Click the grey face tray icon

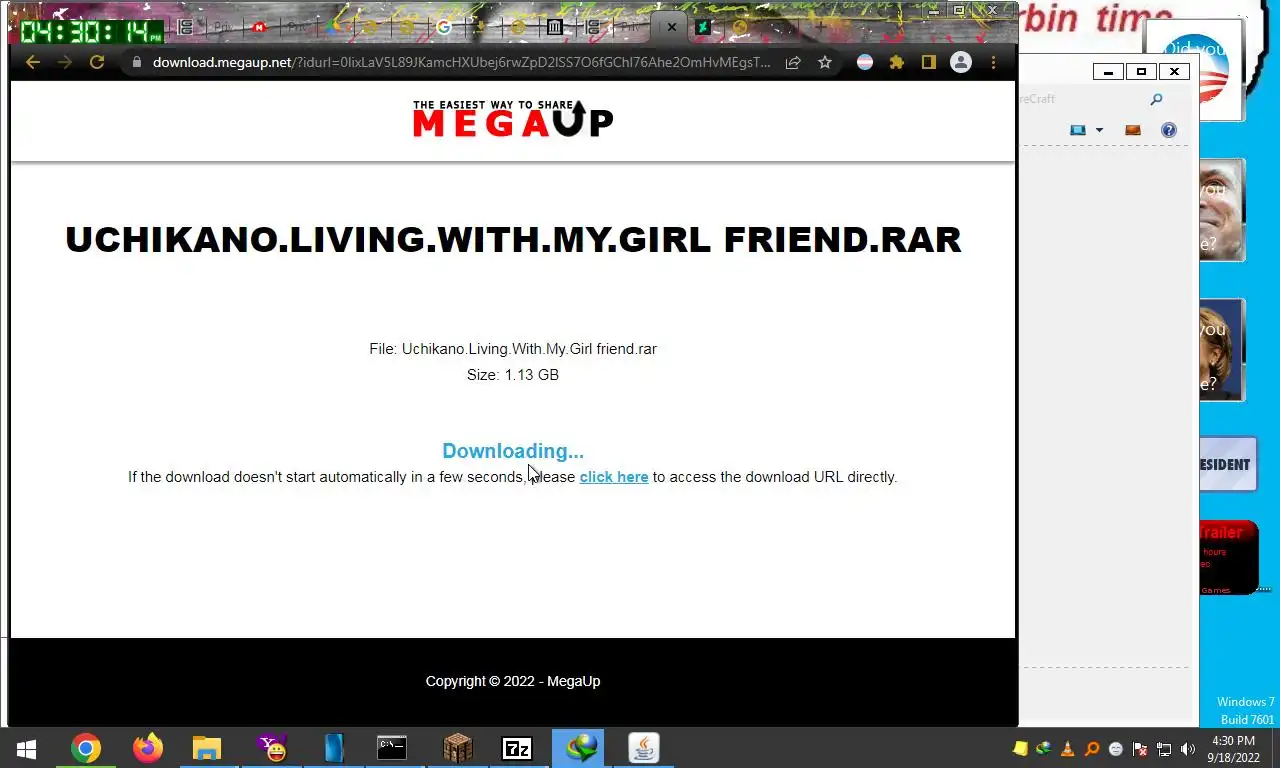(x=1116, y=749)
